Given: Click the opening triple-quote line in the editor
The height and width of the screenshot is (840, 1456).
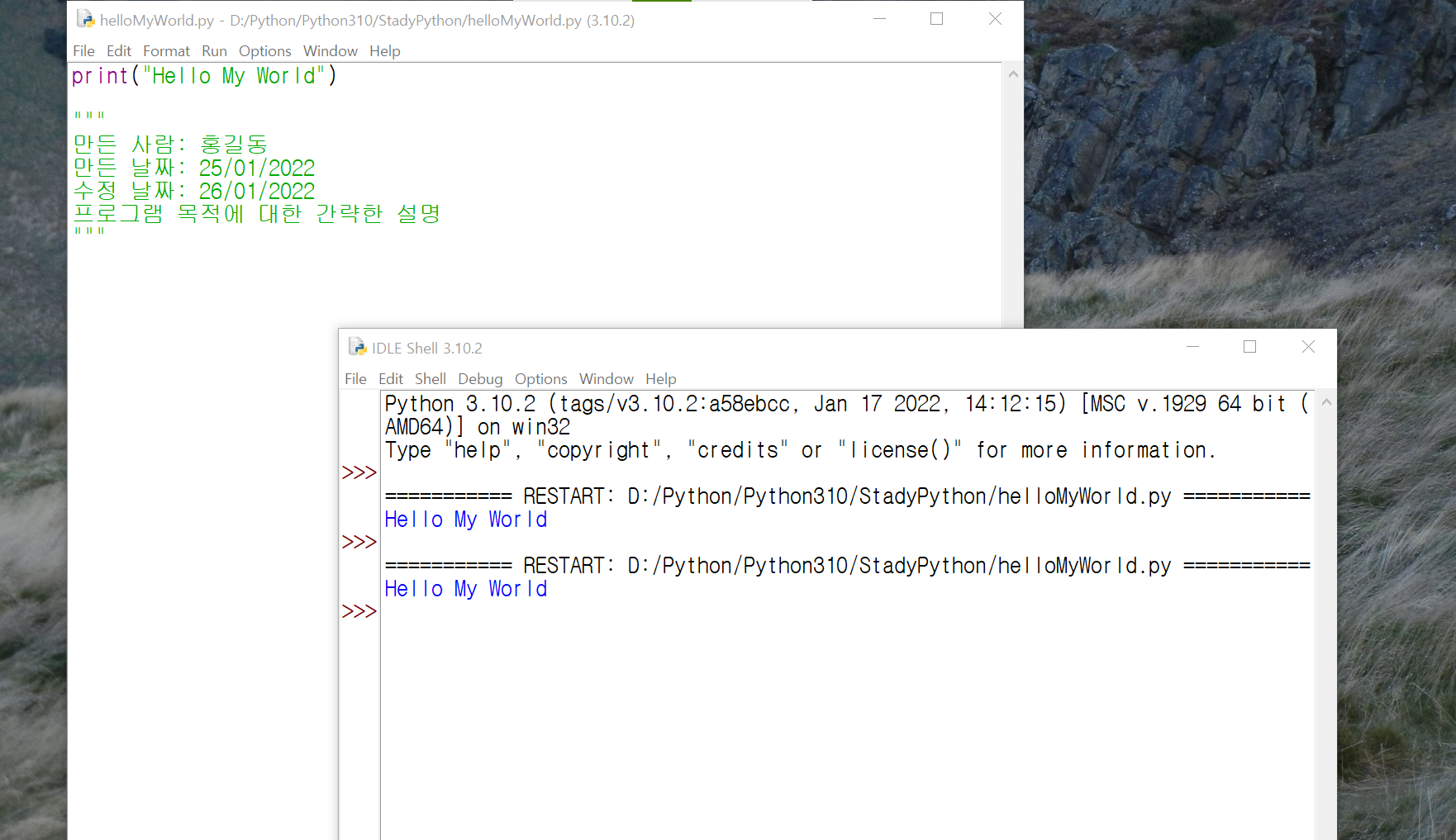Looking at the screenshot, I should click(x=89, y=116).
